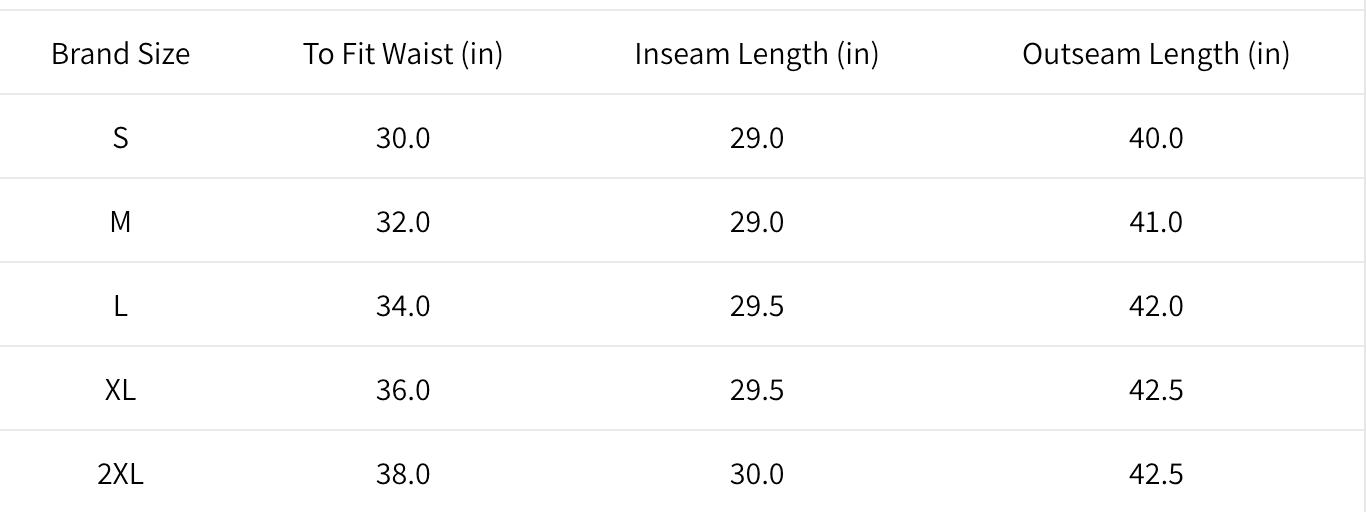Click the 40.0 outseam length value
1366x512 pixels.
tap(1155, 137)
